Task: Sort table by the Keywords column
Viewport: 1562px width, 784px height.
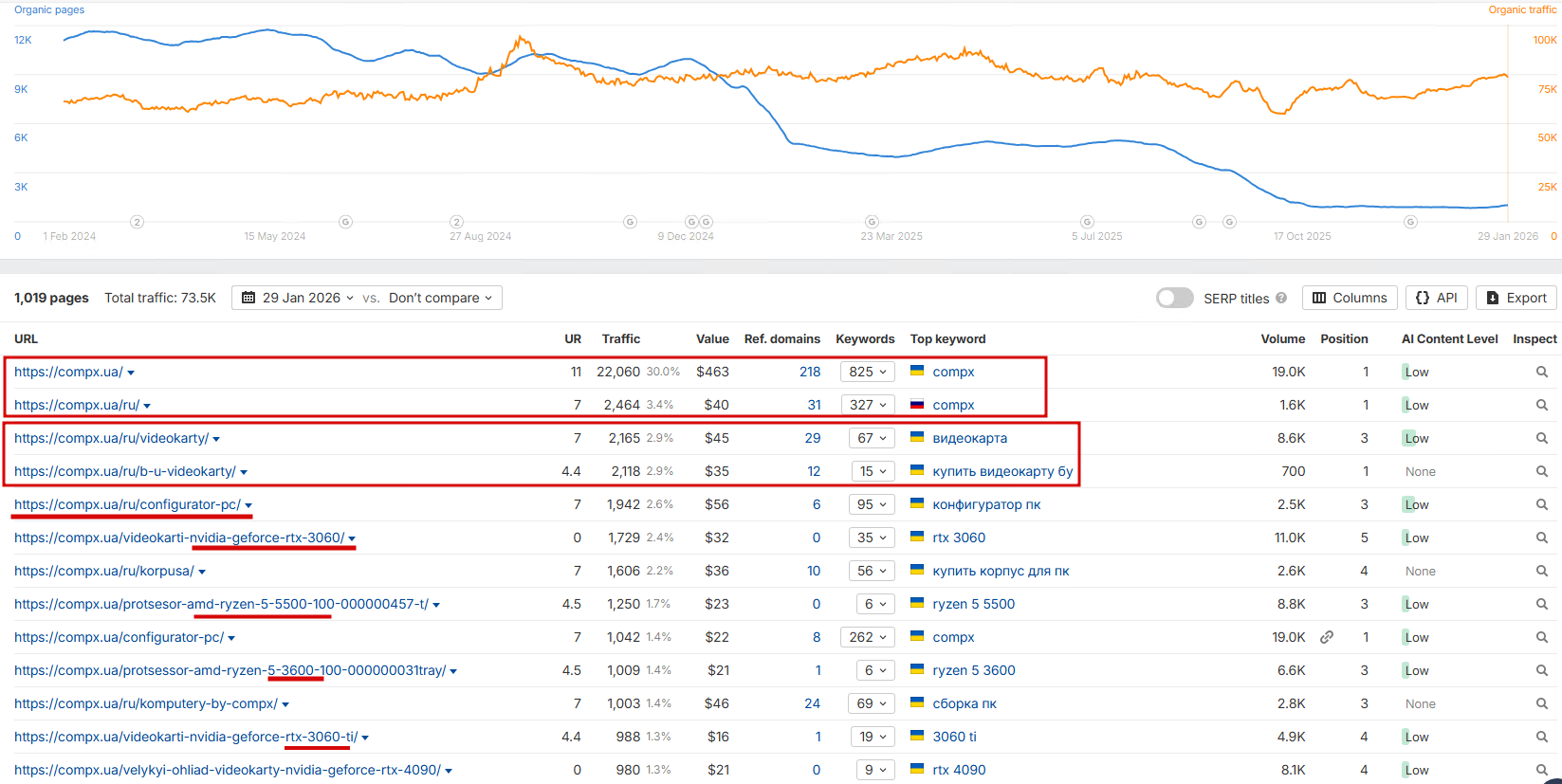Action: [x=865, y=338]
